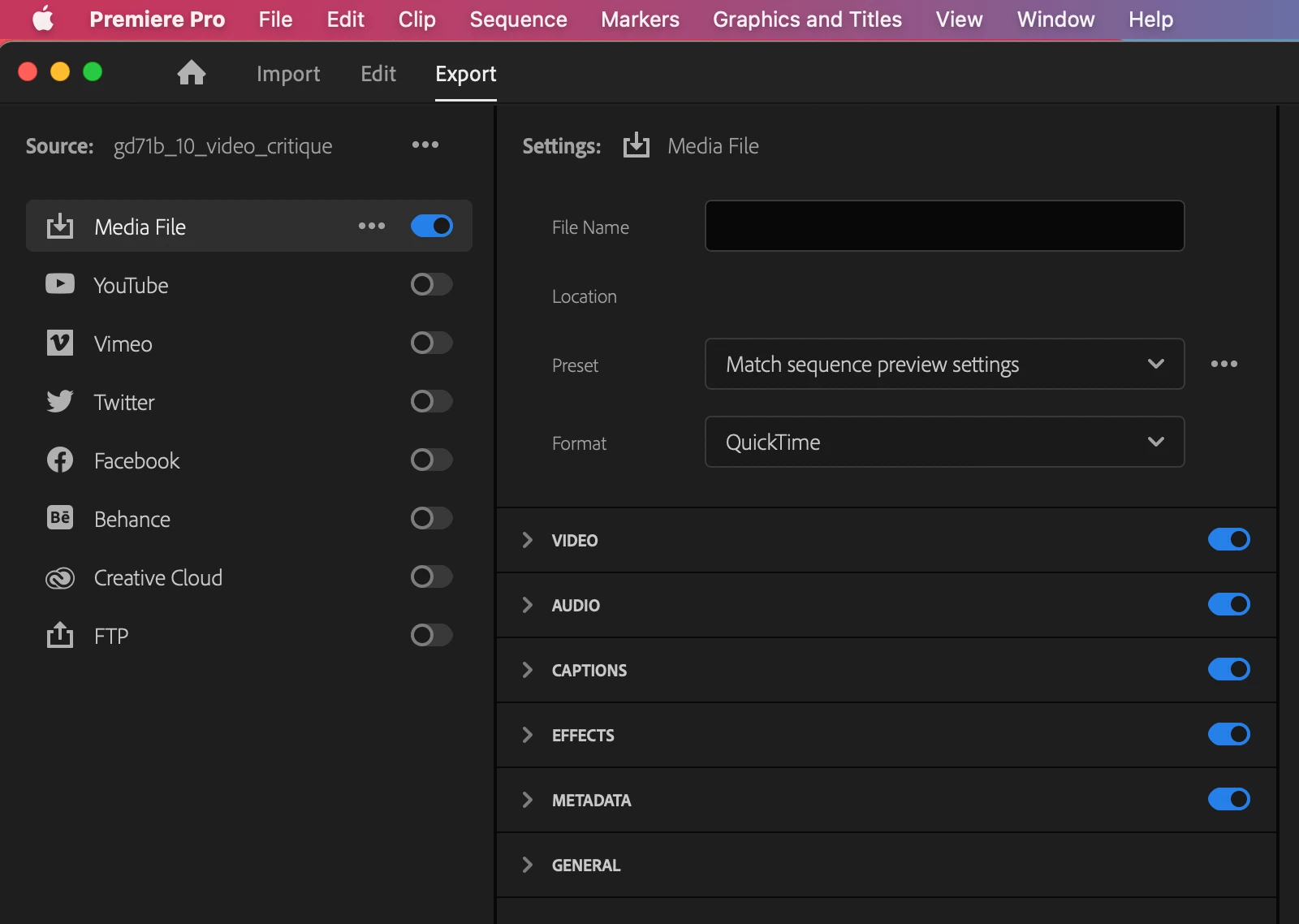Open the Markers menu
The image size is (1299, 924).
tap(640, 19)
